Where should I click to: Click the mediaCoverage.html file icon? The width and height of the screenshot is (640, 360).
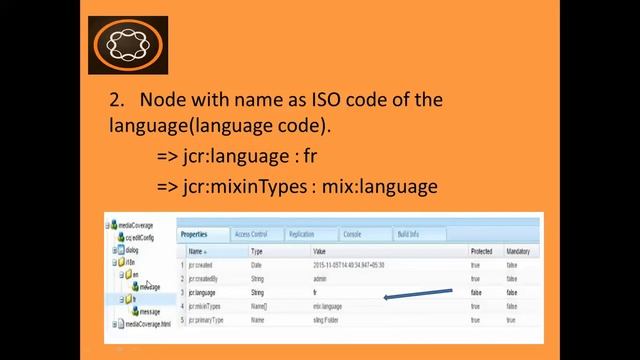(x=121, y=324)
